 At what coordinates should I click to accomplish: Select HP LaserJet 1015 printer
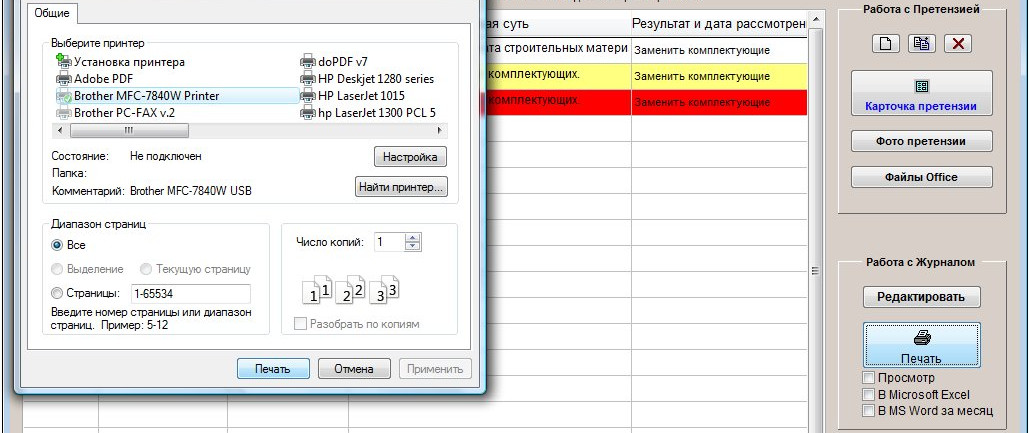352,96
